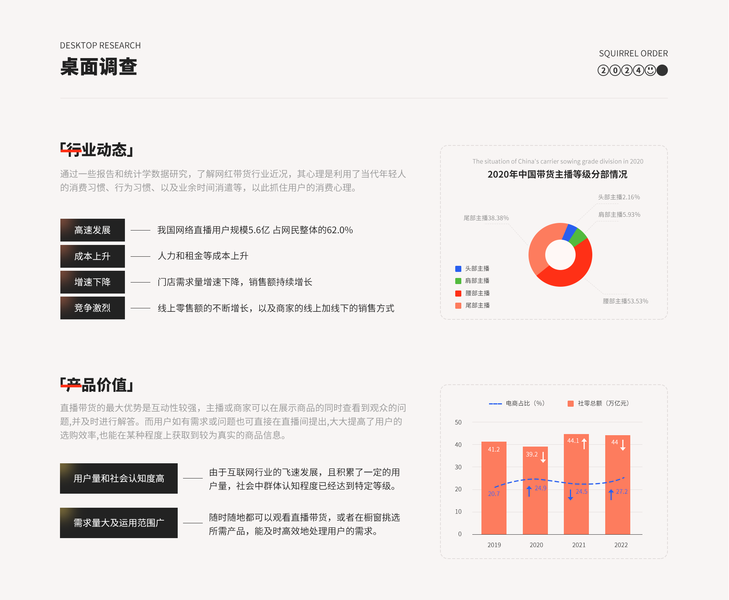Image resolution: width=729 pixels, height=600 pixels.
Task: Click the paragraph starting with 随时随地都可以观看直播带货
Action: pos(304,524)
